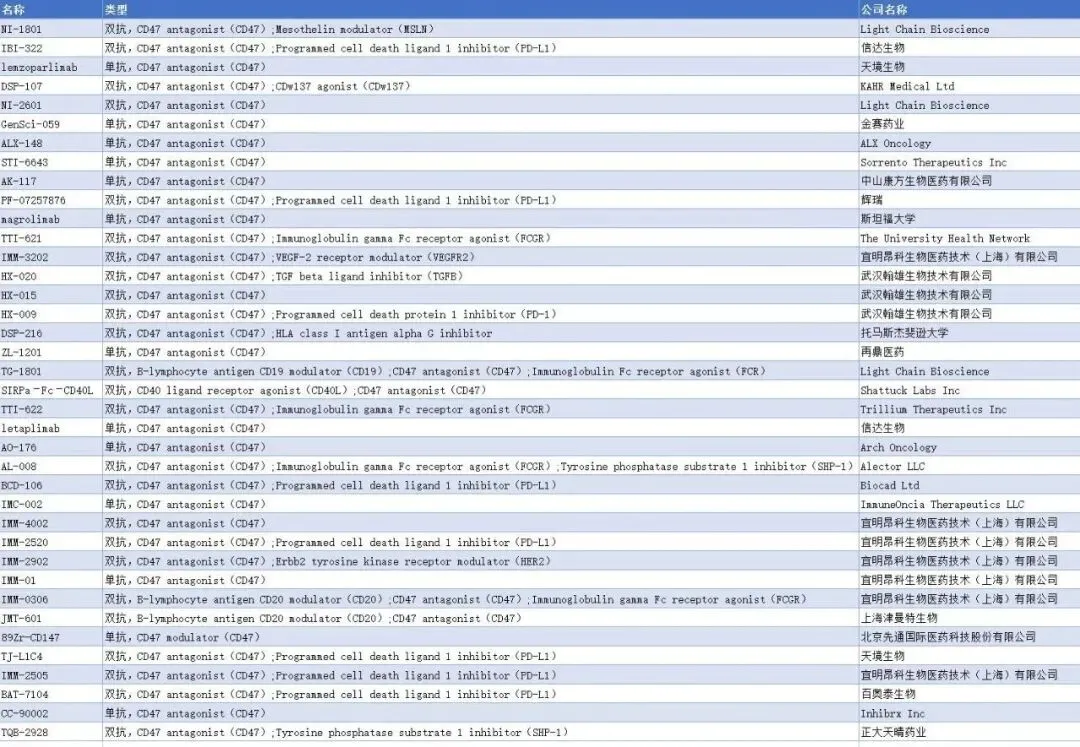Viewport: 1080px width, 747px height.
Task: Select the HX-009 name cell
Action: [51, 314]
